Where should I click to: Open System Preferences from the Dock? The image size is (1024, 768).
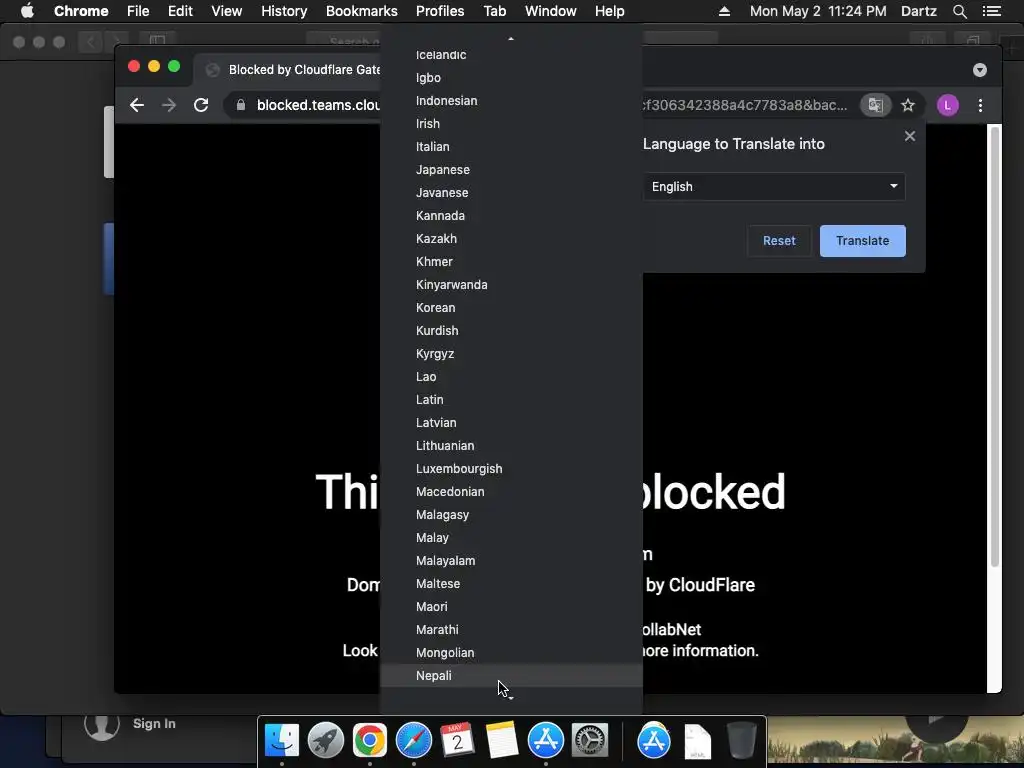[x=590, y=741]
